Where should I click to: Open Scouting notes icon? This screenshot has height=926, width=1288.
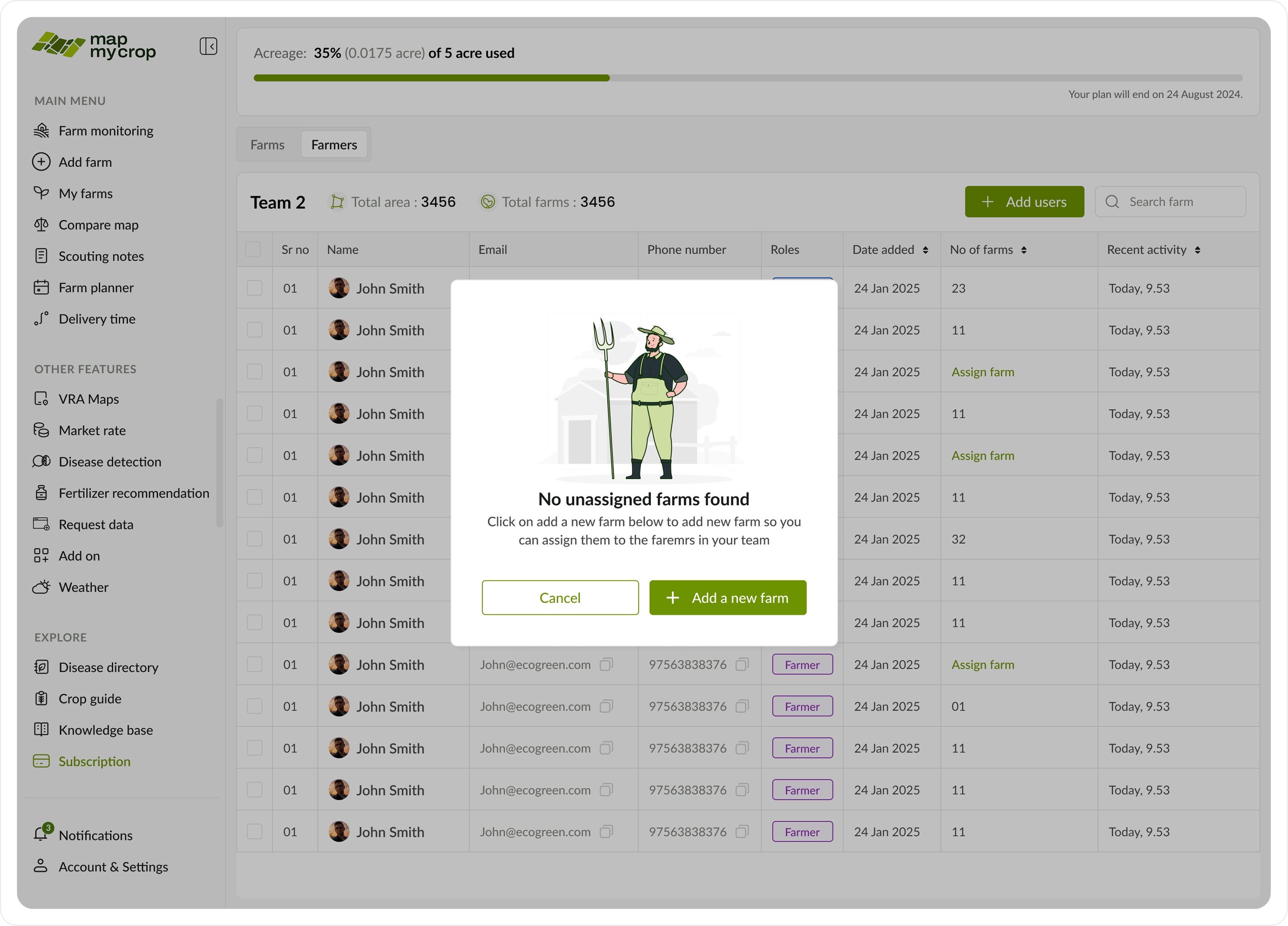41,256
